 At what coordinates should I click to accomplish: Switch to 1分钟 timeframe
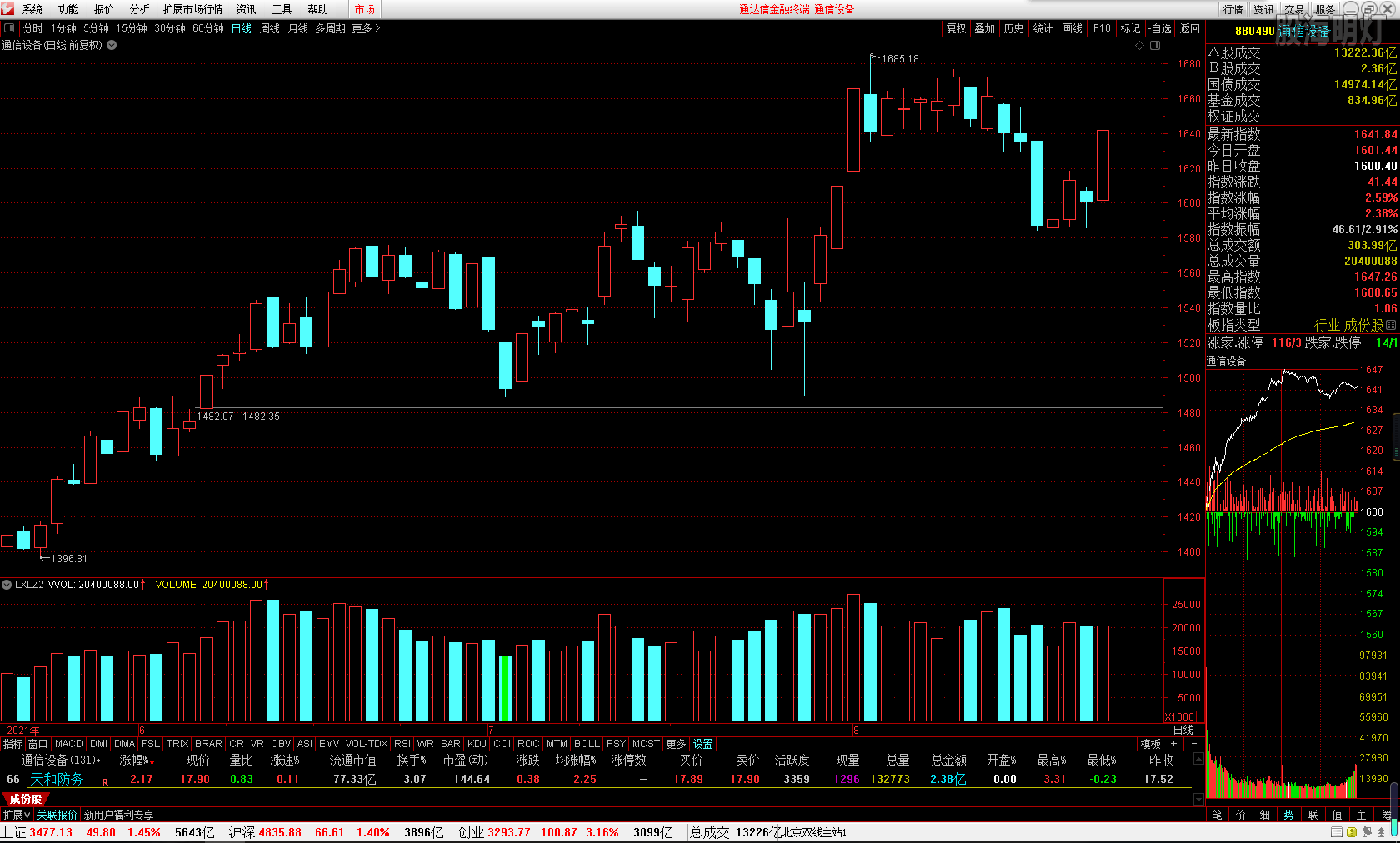(63, 28)
